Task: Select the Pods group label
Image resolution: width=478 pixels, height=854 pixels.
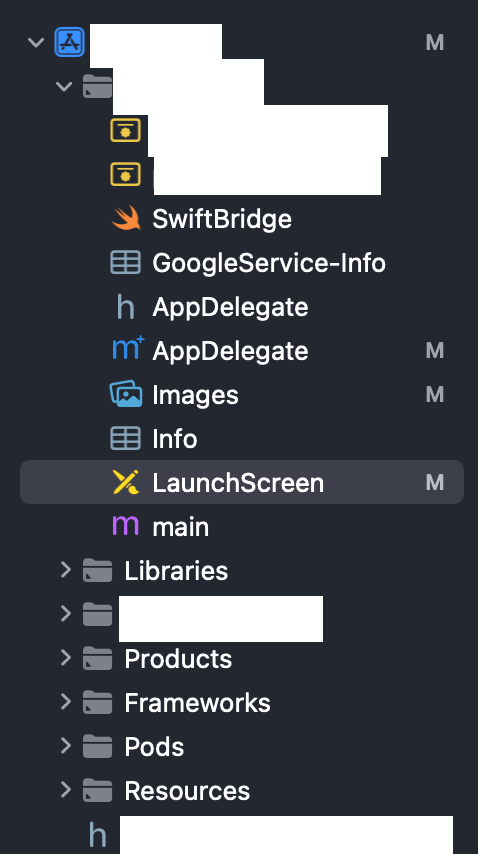Action: click(x=154, y=747)
